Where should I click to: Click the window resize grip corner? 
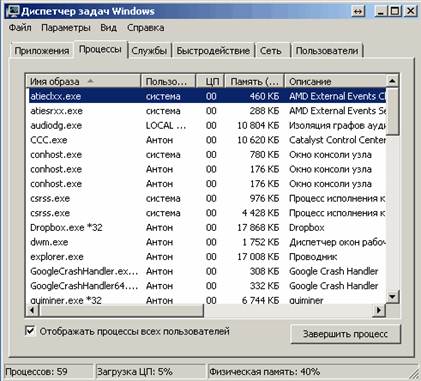point(413,373)
